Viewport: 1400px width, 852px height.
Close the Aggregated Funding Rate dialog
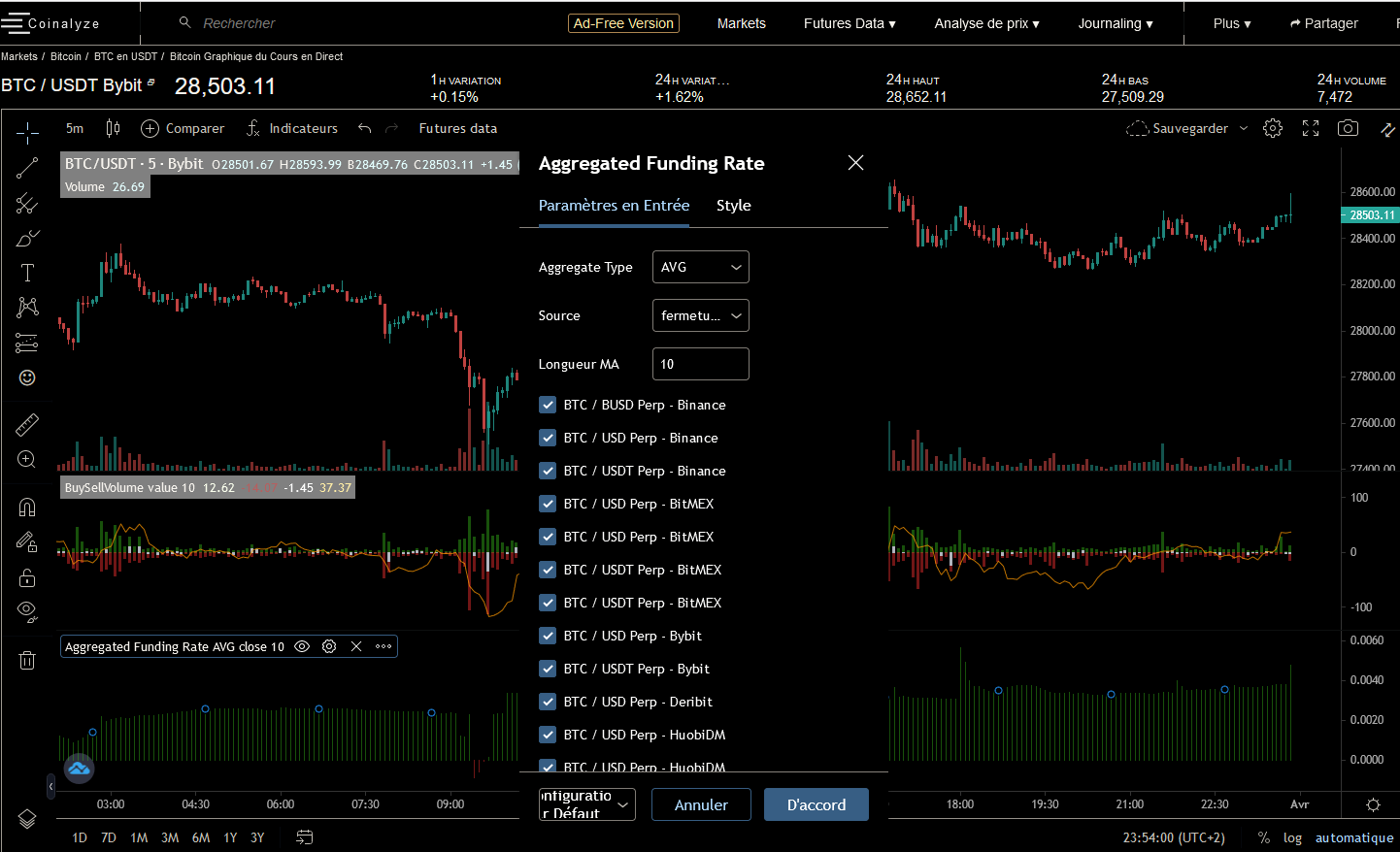click(x=855, y=163)
